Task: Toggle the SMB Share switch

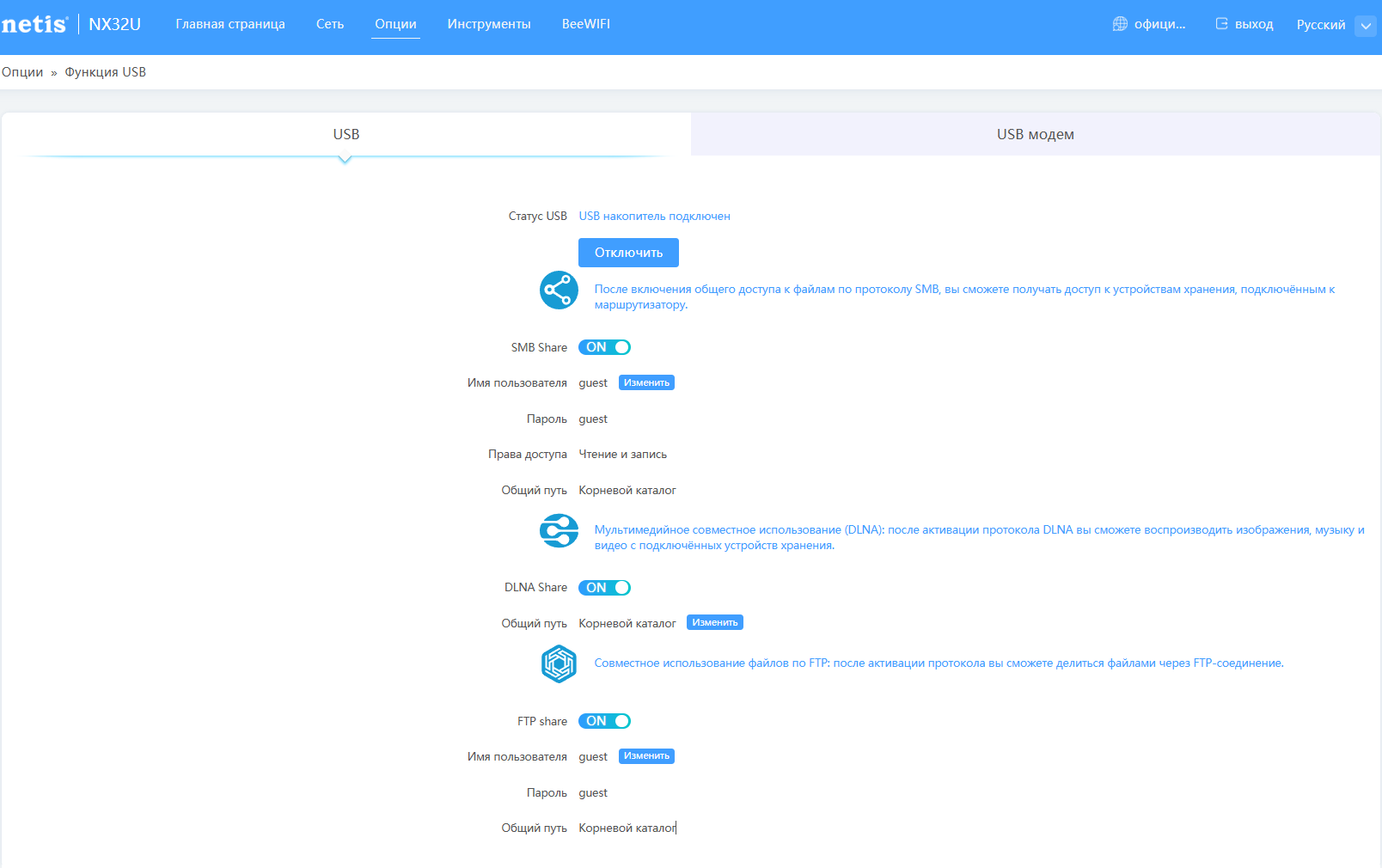Action: click(x=604, y=347)
